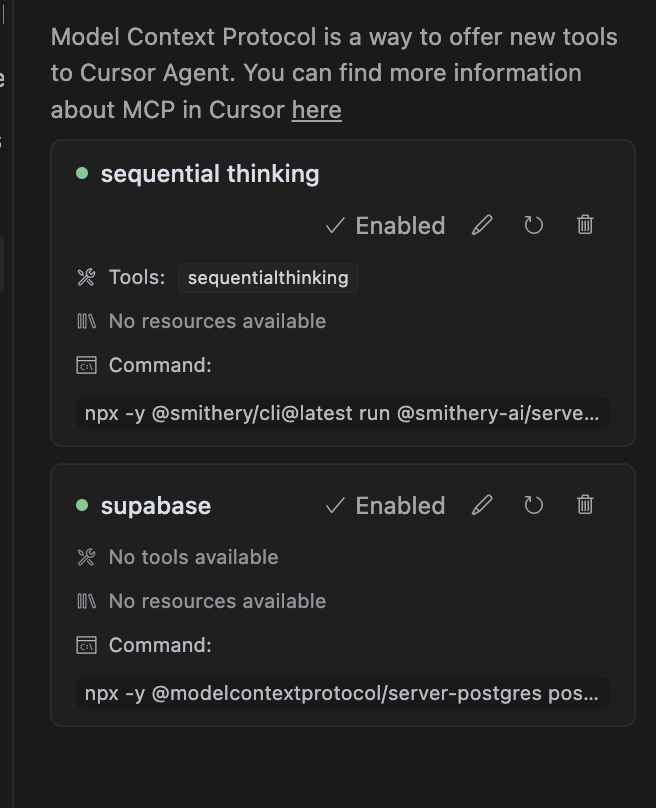Click the server-postgres npx command text
Screen dimensions: 656x808
[x=343, y=693]
